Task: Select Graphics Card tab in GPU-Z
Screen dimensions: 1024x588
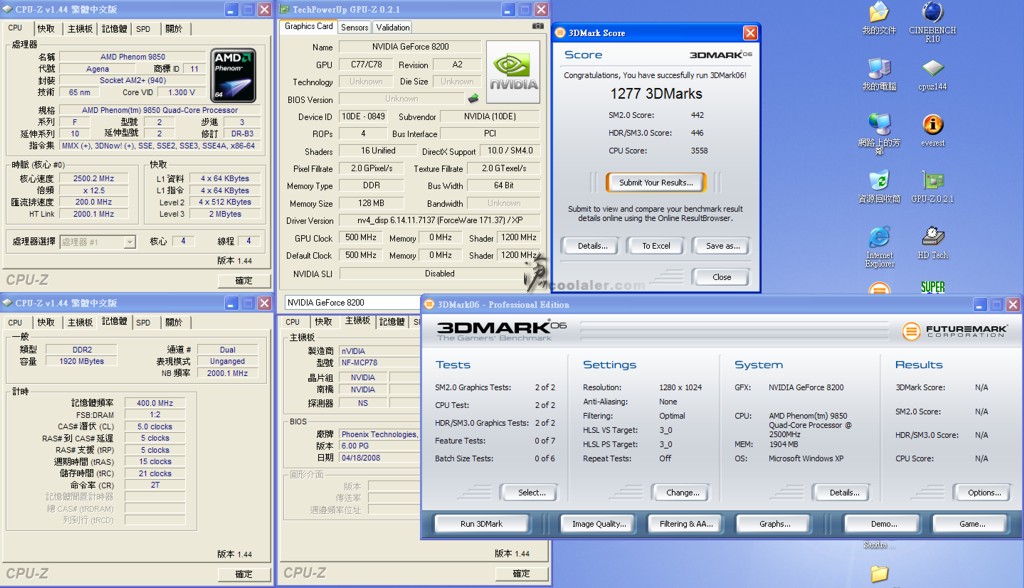Action: pos(309,26)
